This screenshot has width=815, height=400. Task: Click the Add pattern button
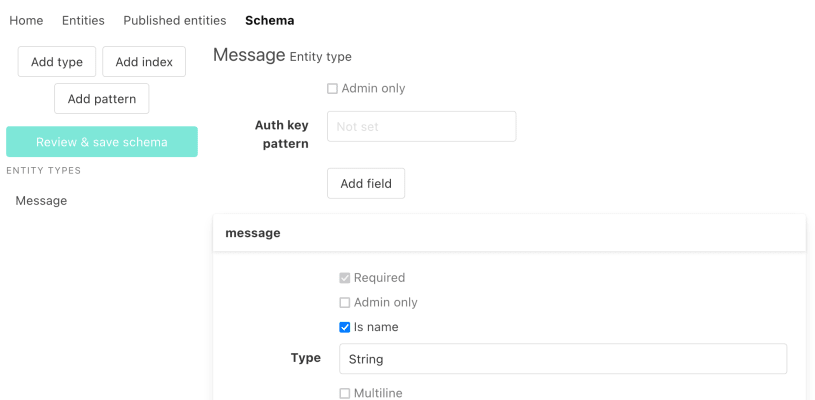pos(102,99)
